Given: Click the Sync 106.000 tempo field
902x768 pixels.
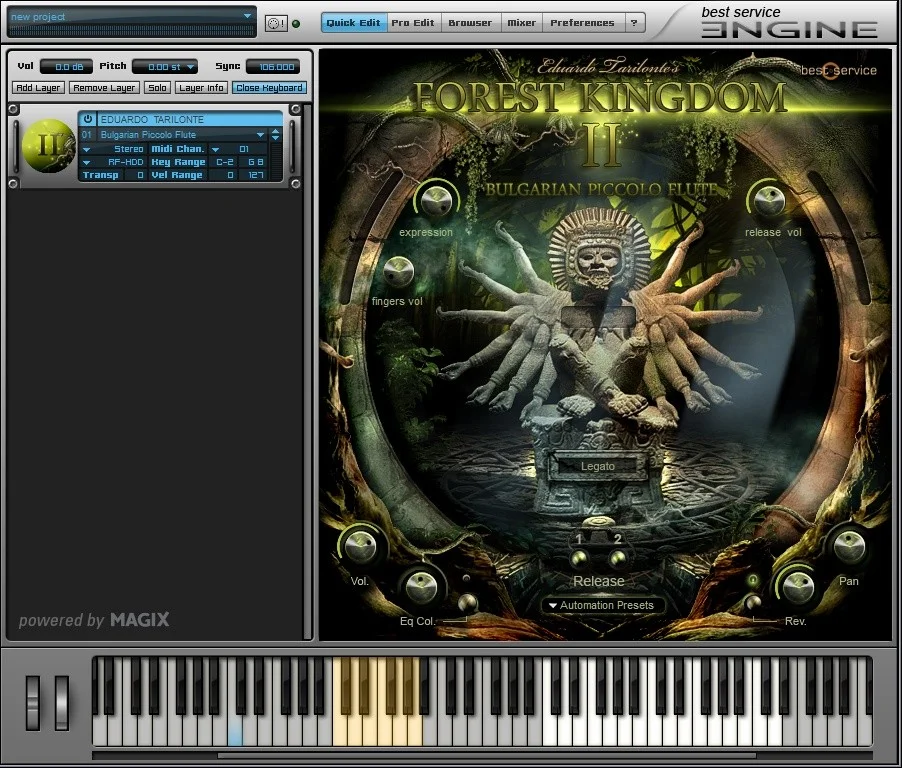Looking at the screenshot, I should coord(273,67).
